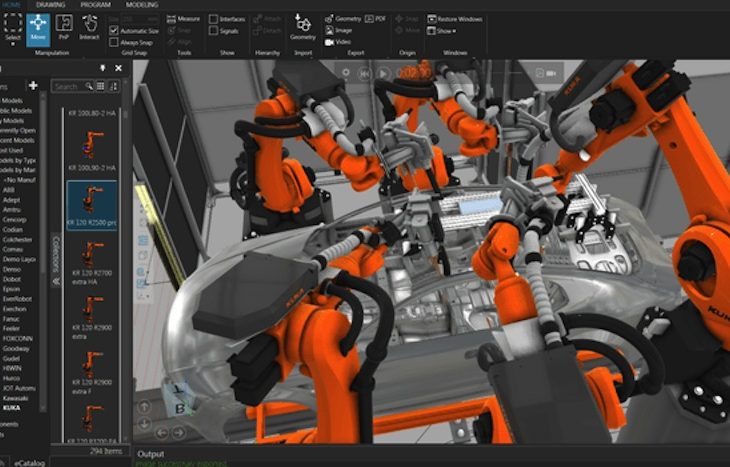Reset the simulation
This screenshot has width=730, height=467.
pyautogui.click(x=365, y=73)
